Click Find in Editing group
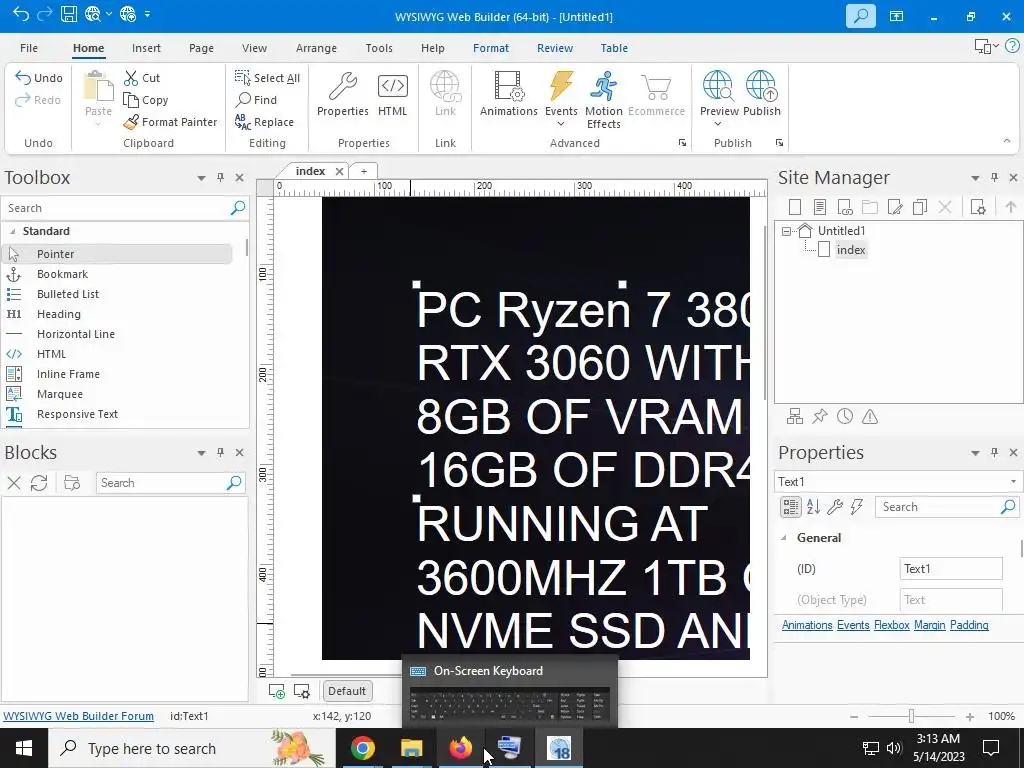Screen dimensions: 1024x768 click(256, 100)
